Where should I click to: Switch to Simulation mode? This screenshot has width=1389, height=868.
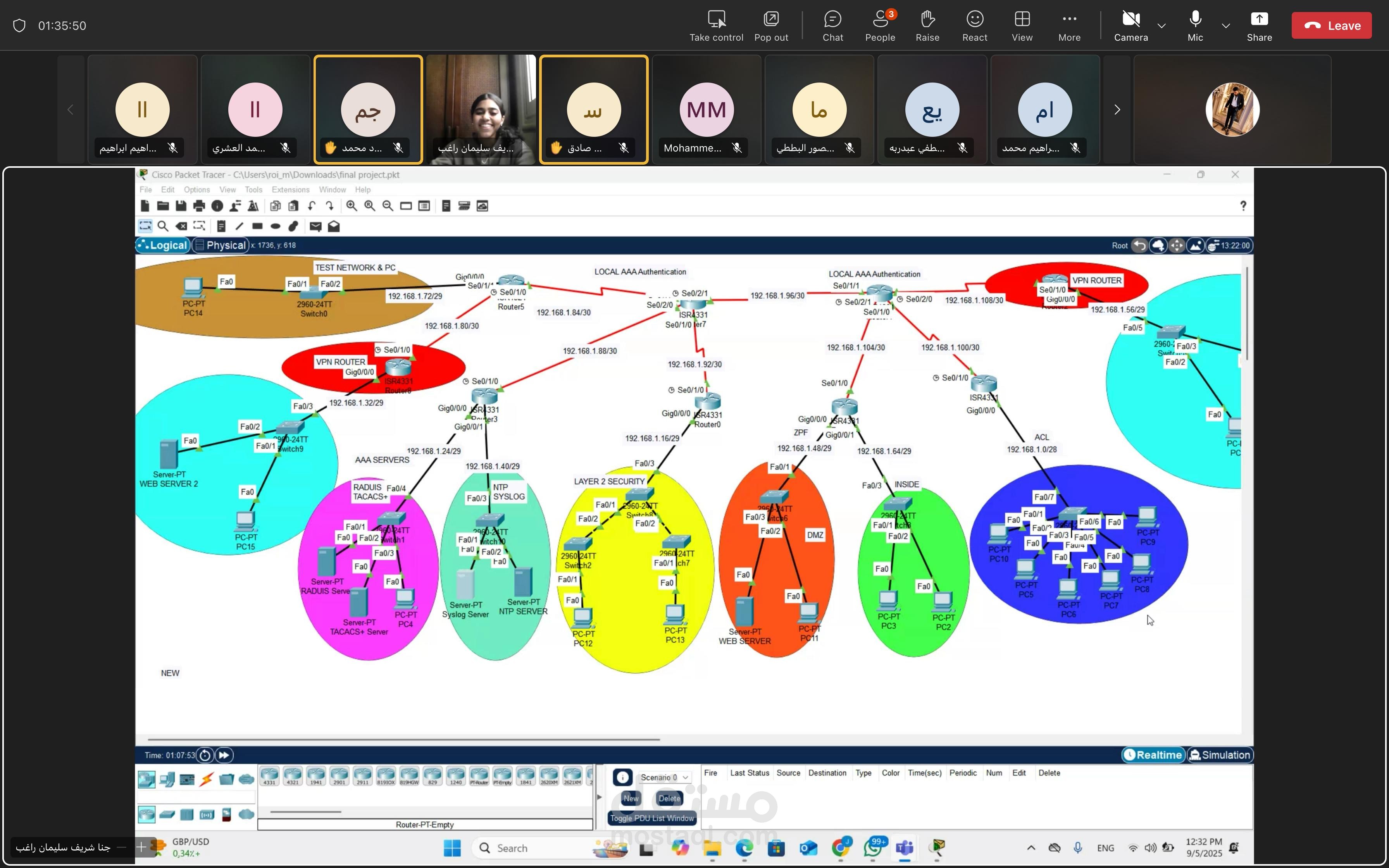click(1220, 755)
